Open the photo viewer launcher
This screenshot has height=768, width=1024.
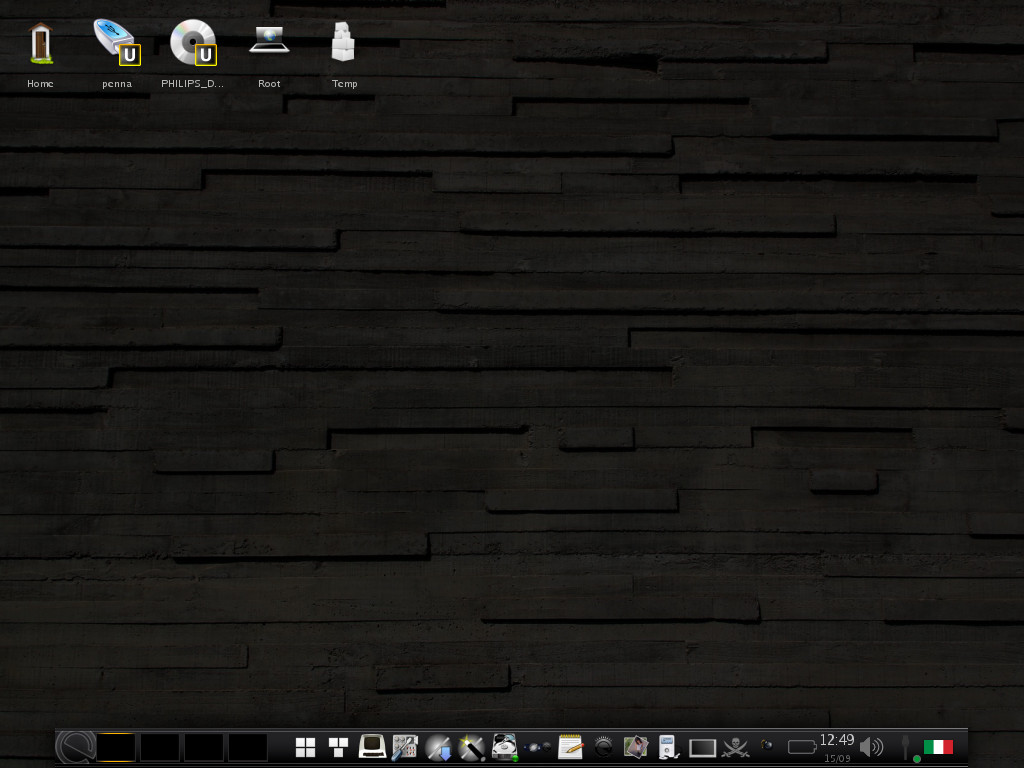[636, 747]
